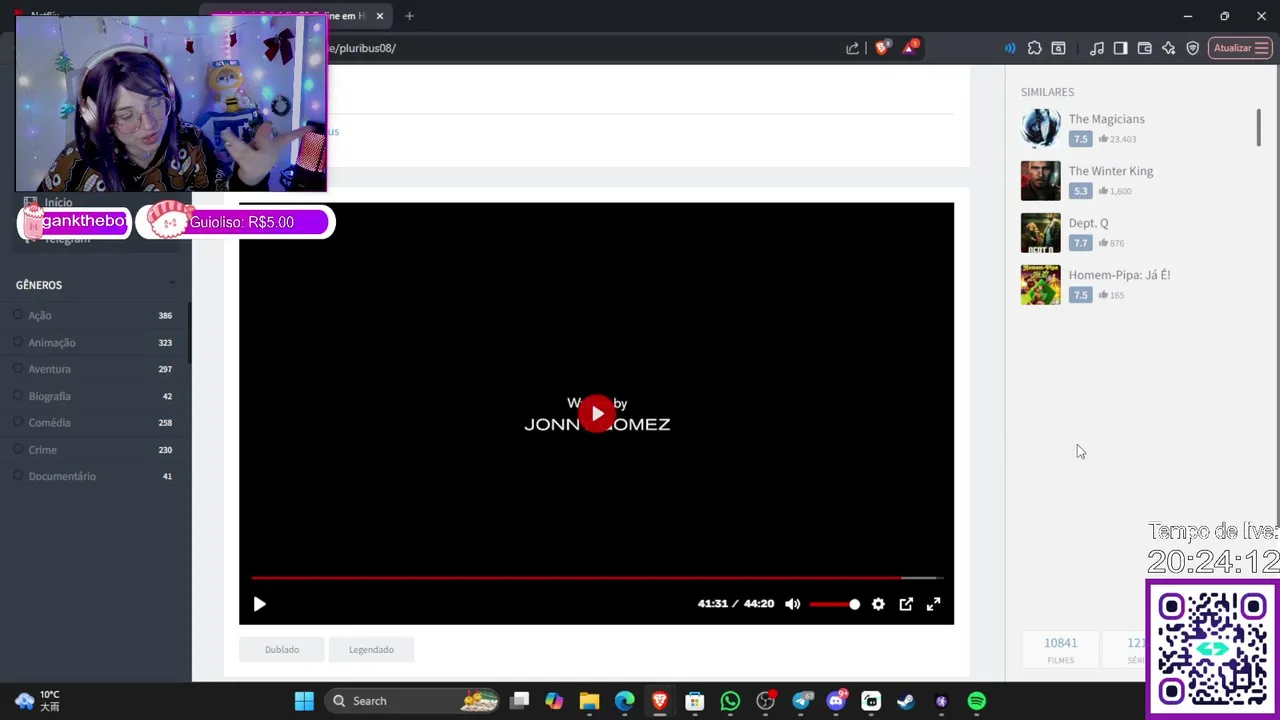Click the address bar URL pluribus08
Viewport: 1280px width, 720px height.
362,48
